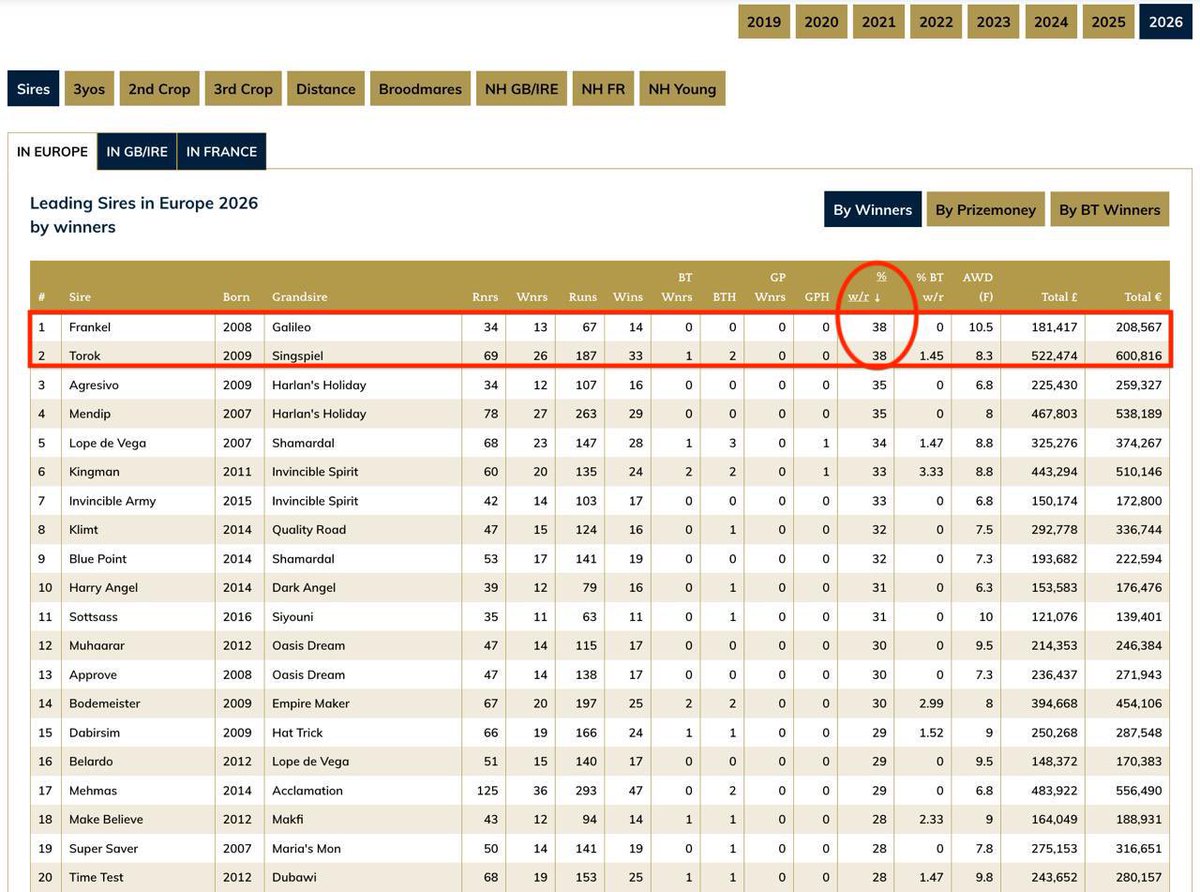This screenshot has width=1200, height=892.
Task: Switch to the NH FR tab
Action: (x=603, y=89)
